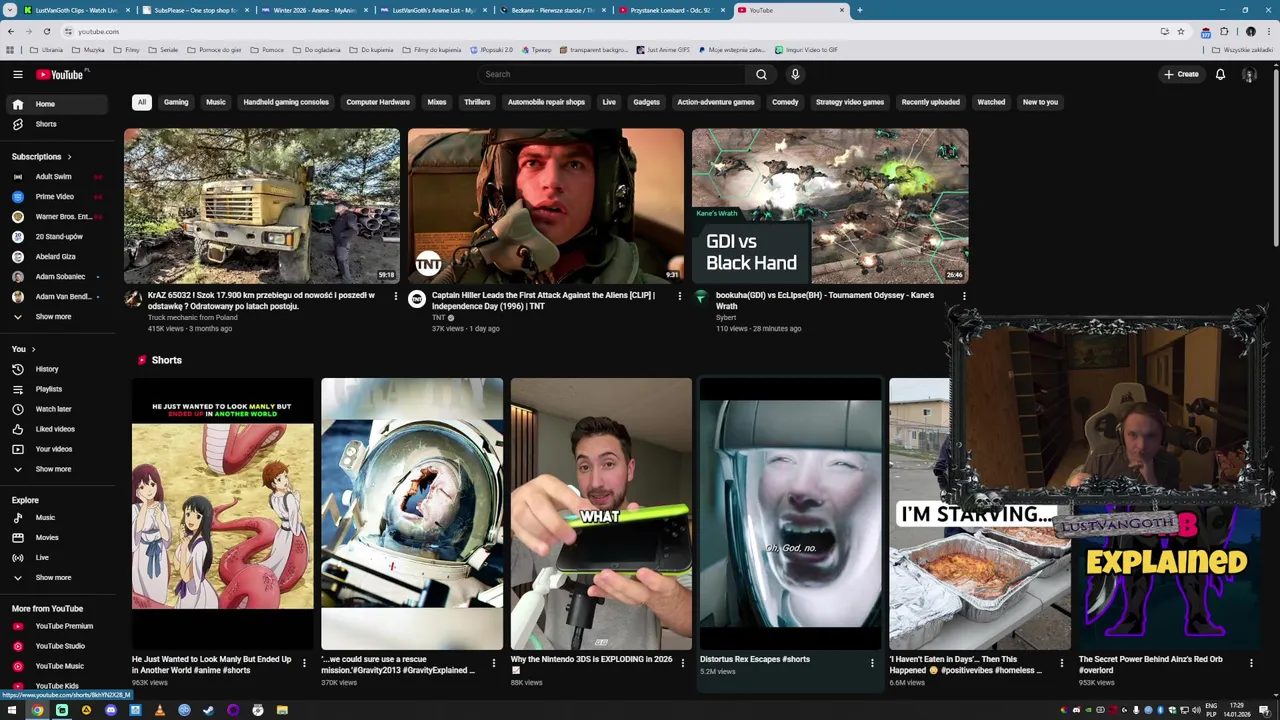Image resolution: width=1280 pixels, height=720 pixels.
Task: Open Playlists in the sidebar
Action: 58,389
